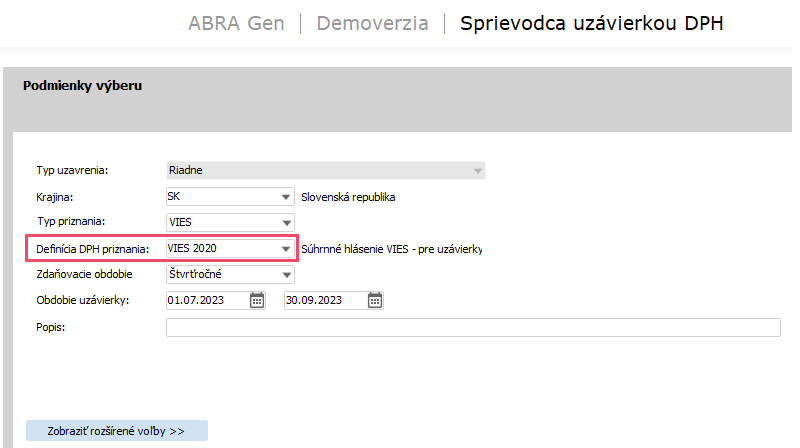Click the Typ uzavrenia dropdown arrow
Image resolution: width=800 pixels, height=448 pixels.
[477, 171]
